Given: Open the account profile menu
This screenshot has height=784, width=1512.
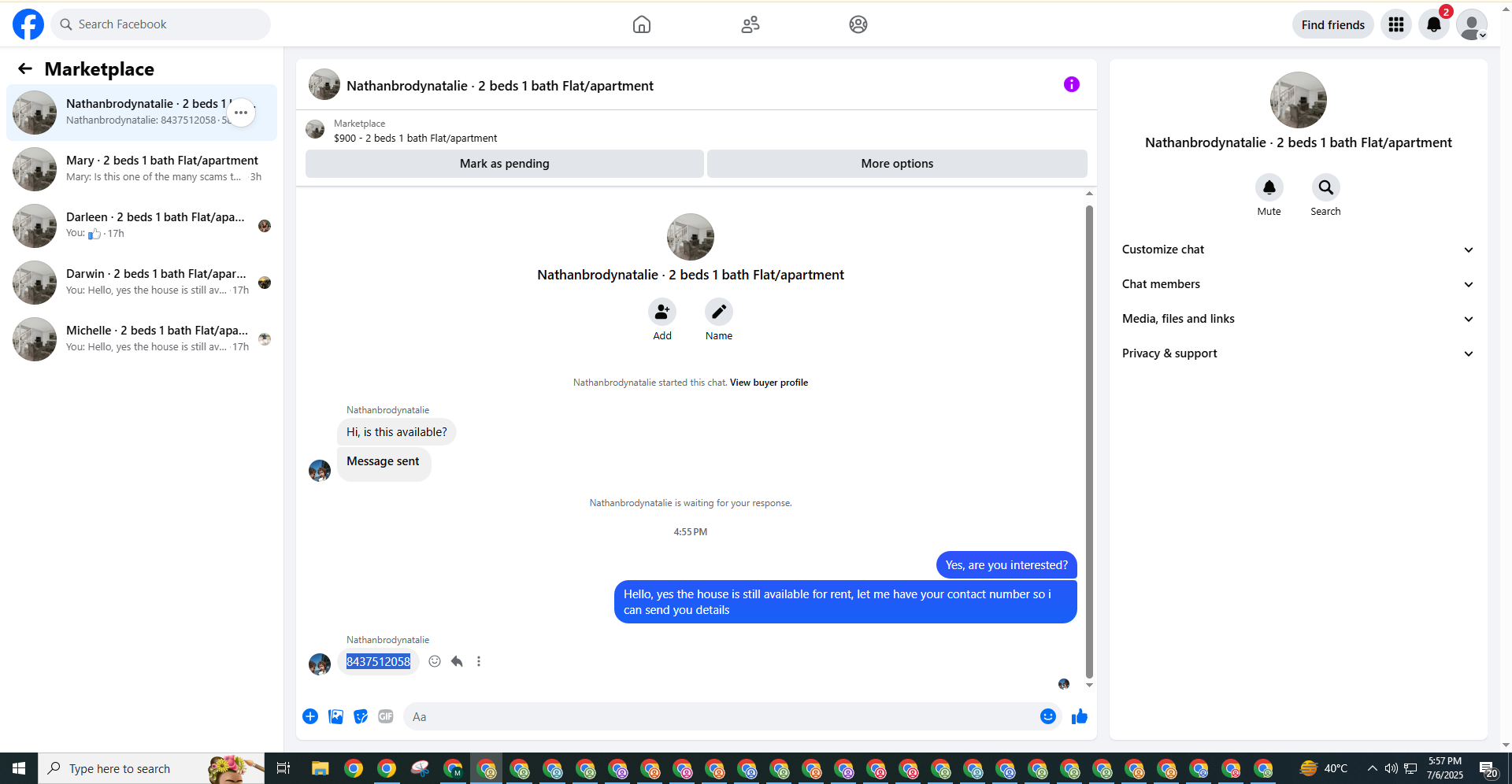Looking at the screenshot, I should point(1472,24).
